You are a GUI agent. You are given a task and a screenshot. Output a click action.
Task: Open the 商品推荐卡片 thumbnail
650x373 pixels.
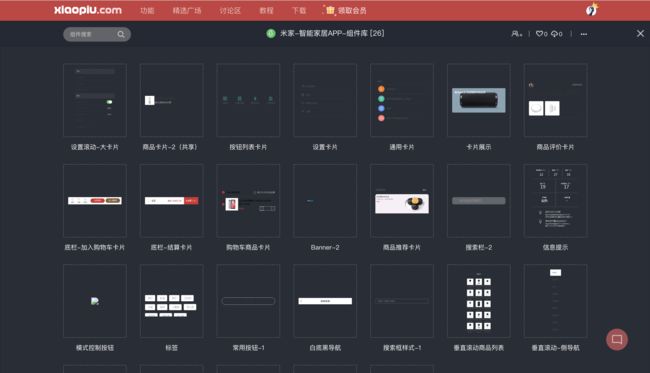(x=402, y=201)
